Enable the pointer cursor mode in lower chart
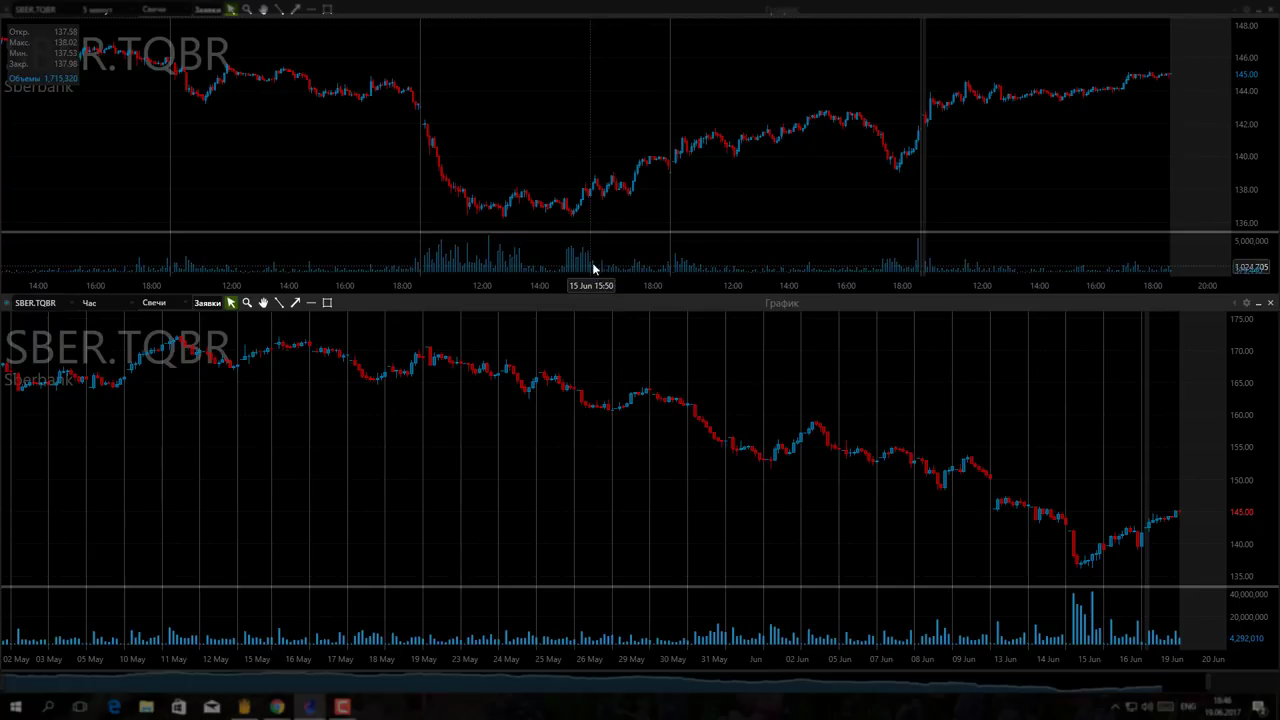Image resolution: width=1280 pixels, height=720 pixels. click(231, 303)
